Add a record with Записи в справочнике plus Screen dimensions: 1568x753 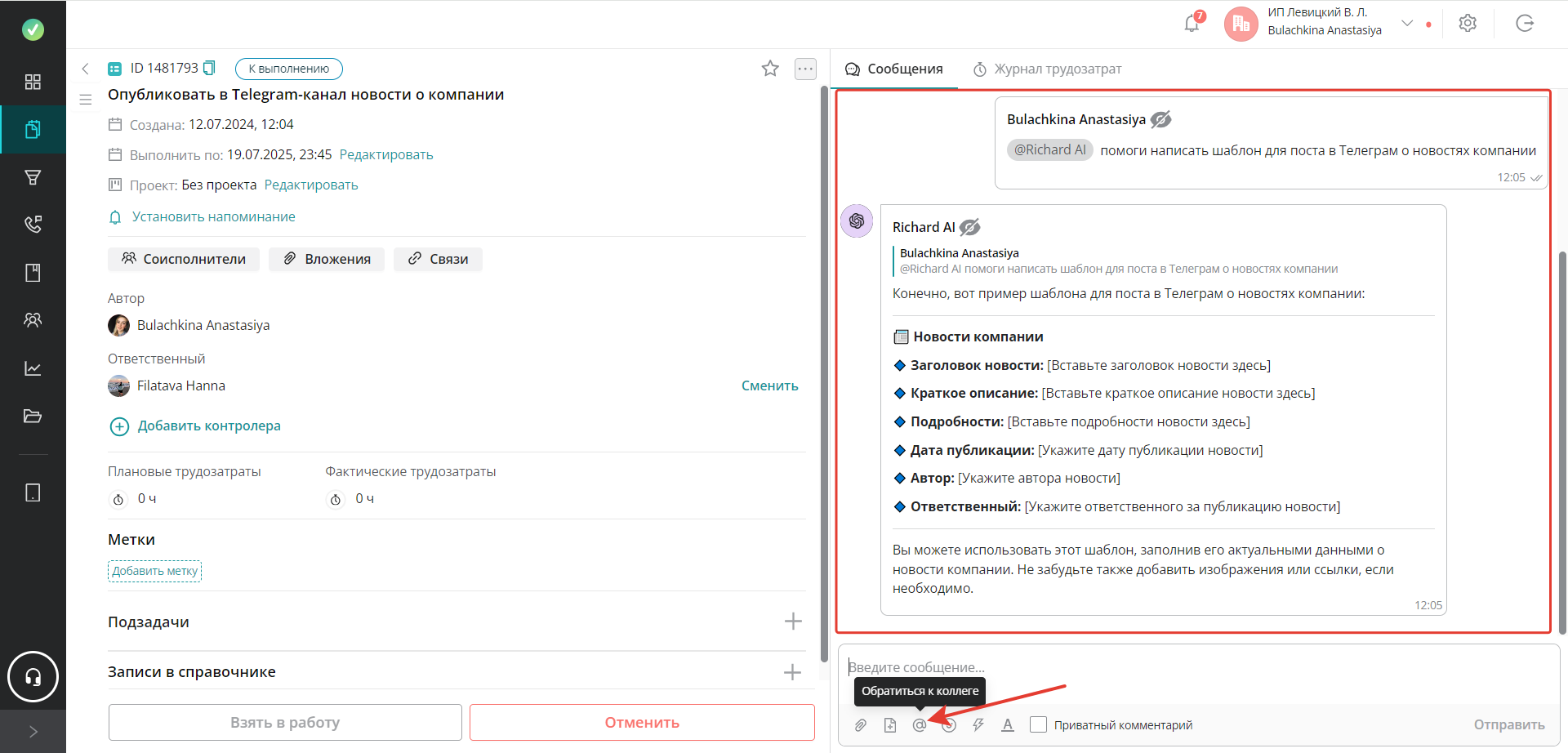point(792,672)
